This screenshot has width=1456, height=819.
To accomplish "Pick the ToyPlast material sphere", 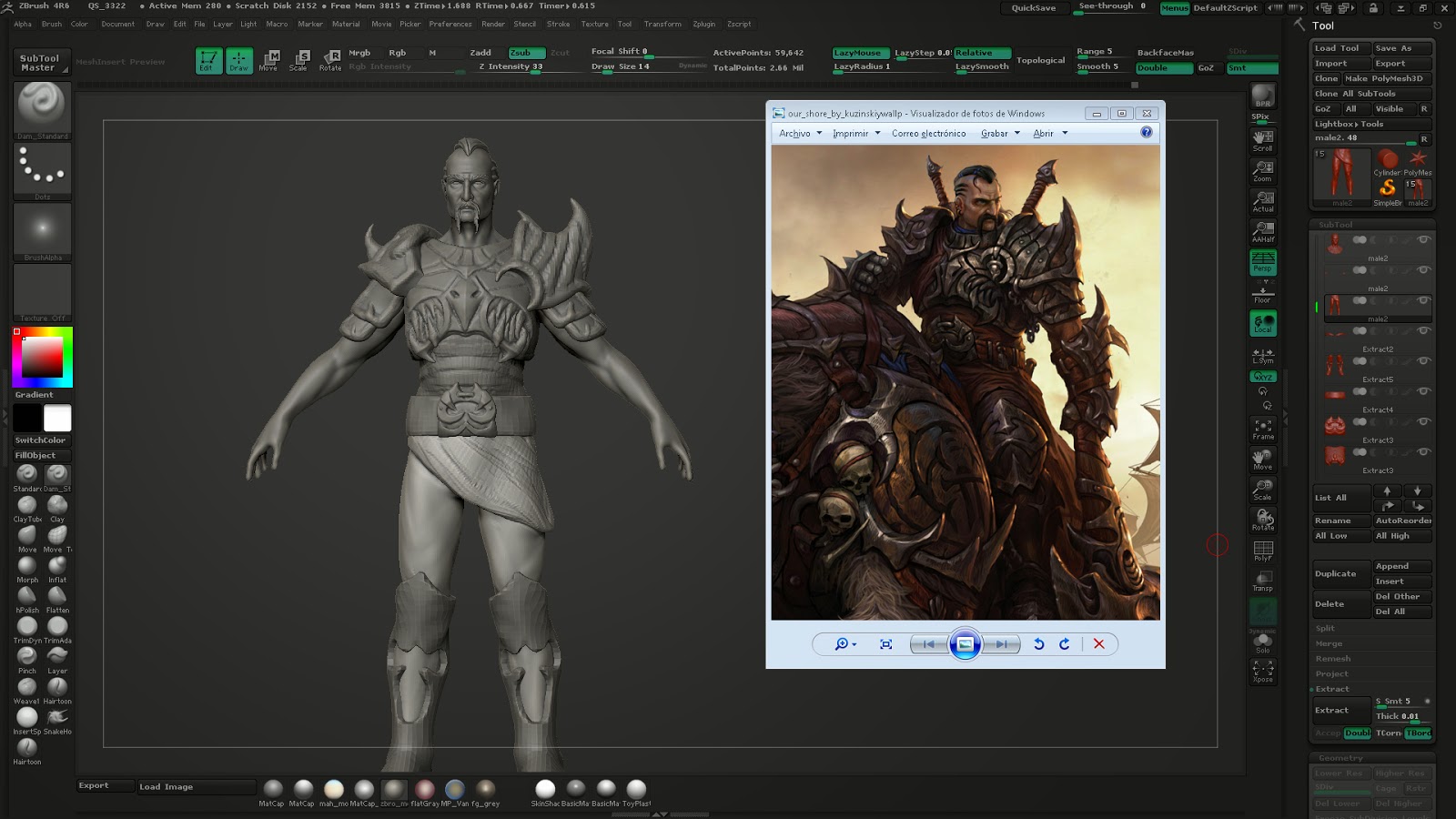I will (x=637, y=792).
